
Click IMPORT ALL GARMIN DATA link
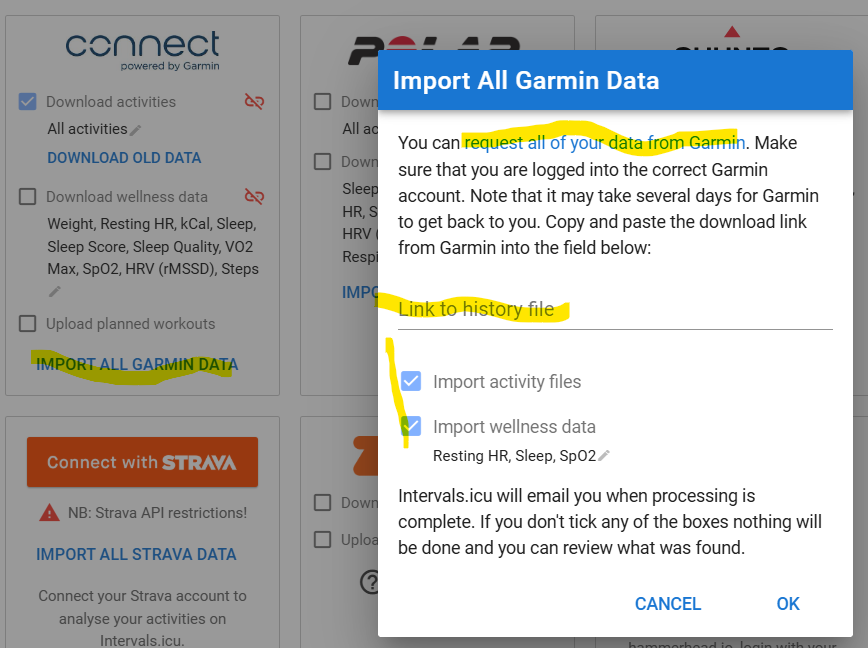(137, 364)
